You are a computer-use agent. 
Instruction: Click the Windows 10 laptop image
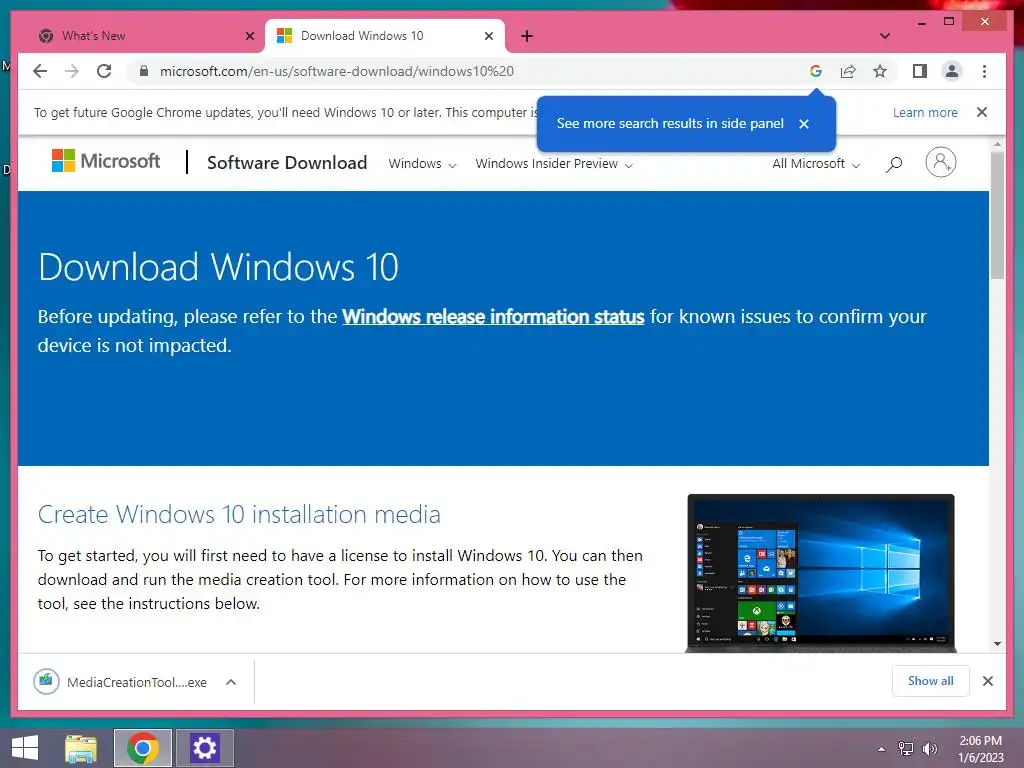[821, 573]
